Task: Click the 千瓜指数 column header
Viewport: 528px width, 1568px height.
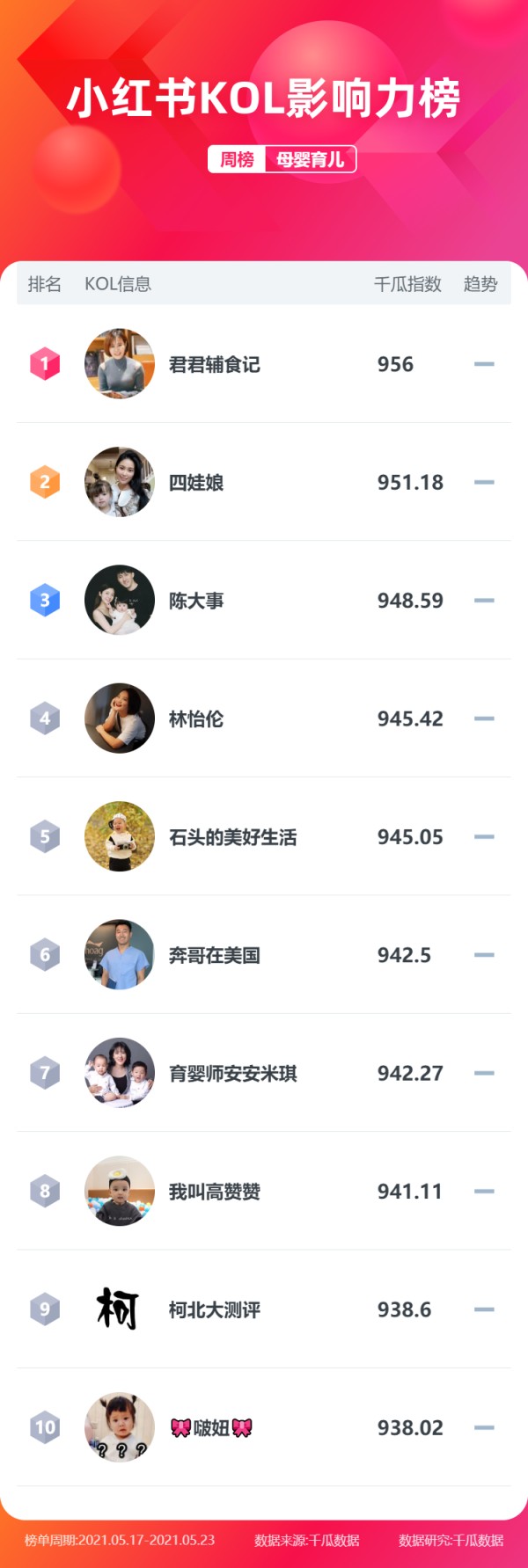Action: click(407, 284)
